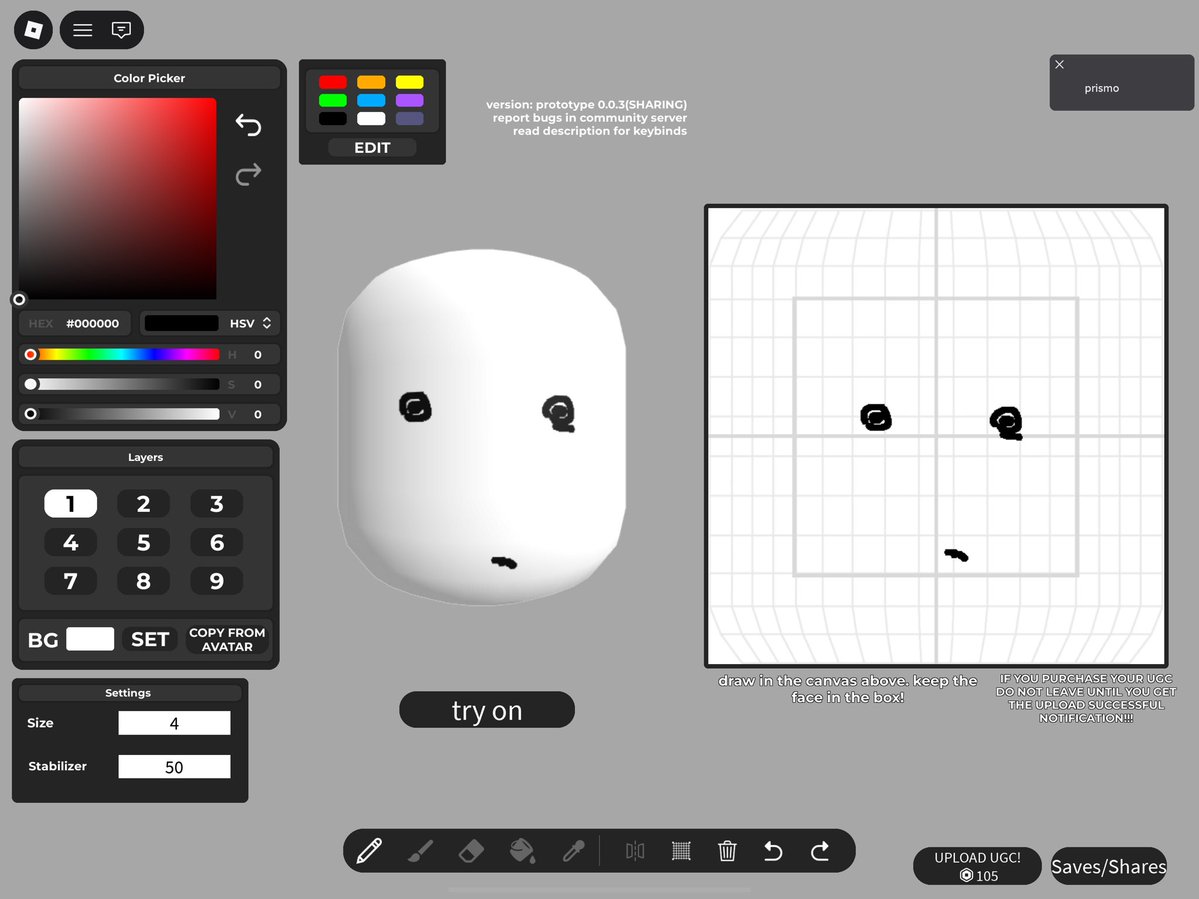
Task: Choose the white palette swatch
Action: tap(371, 118)
